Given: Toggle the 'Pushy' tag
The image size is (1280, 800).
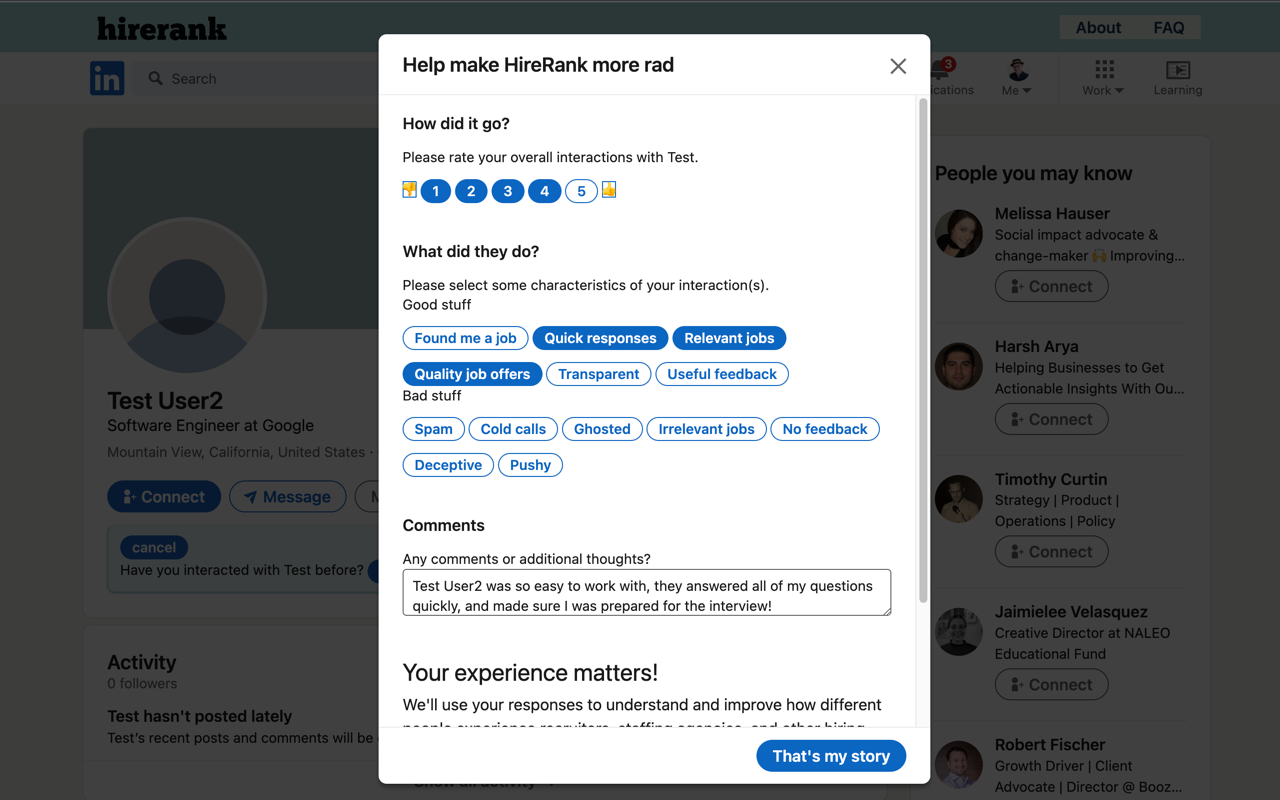Looking at the screenshot, I should [x=530, y=465].
